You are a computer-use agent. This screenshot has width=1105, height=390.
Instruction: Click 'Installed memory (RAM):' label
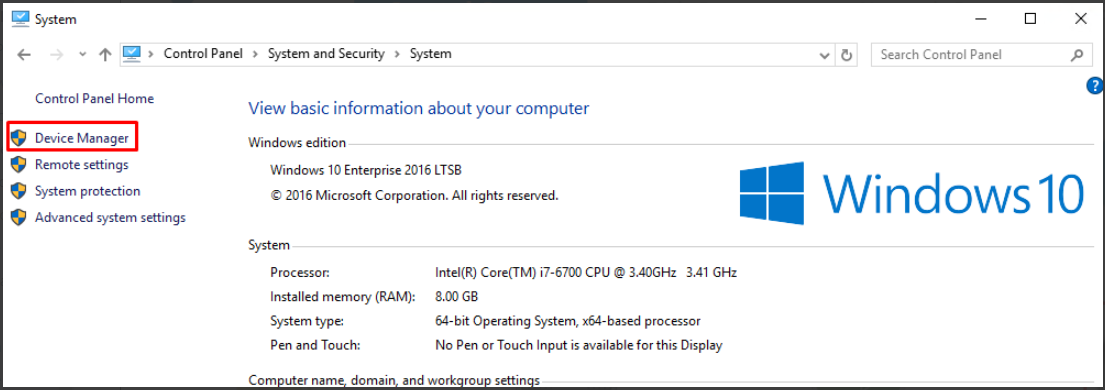click(342, 296)
